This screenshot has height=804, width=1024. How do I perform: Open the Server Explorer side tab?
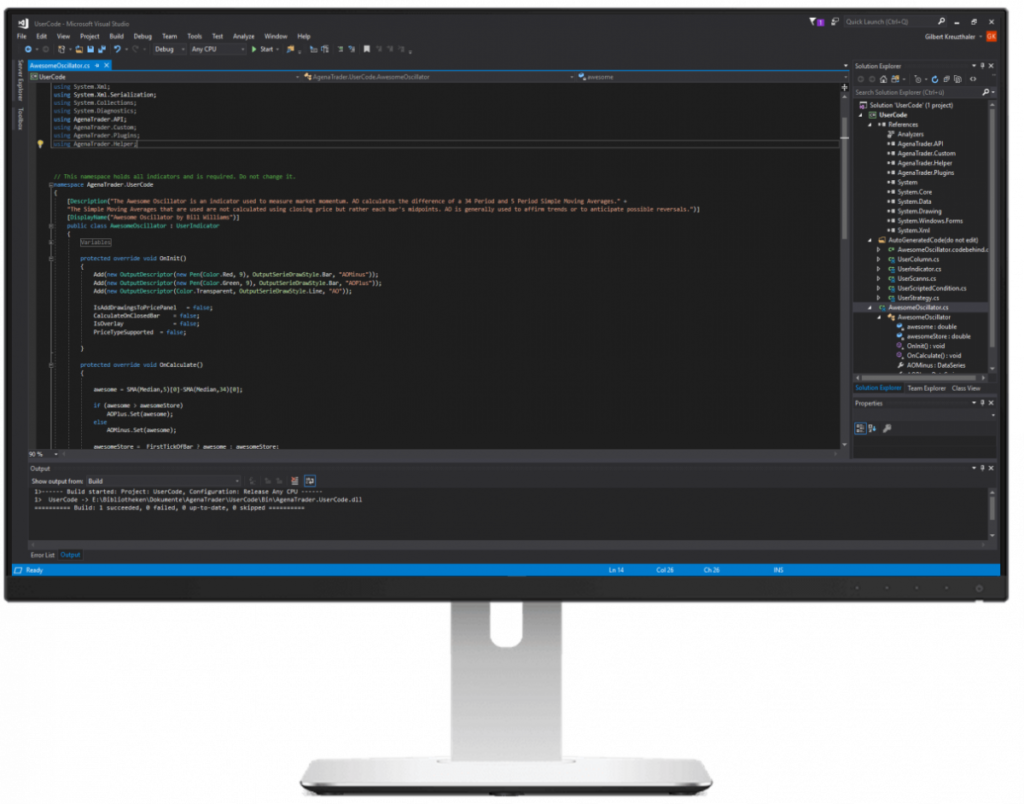click(x=20, y=80)
